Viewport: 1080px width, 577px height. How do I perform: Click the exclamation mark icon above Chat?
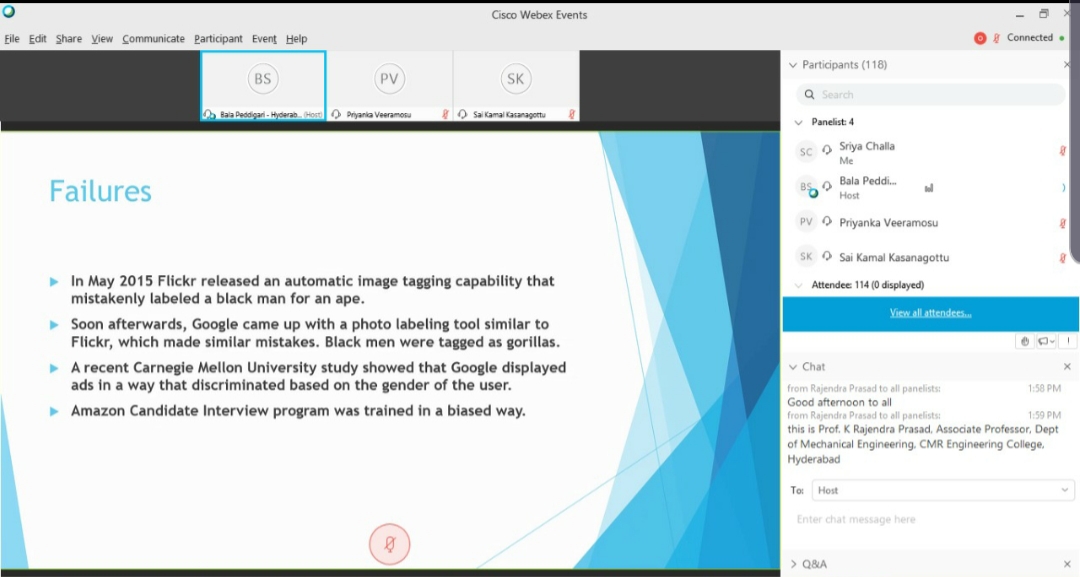1067,341
